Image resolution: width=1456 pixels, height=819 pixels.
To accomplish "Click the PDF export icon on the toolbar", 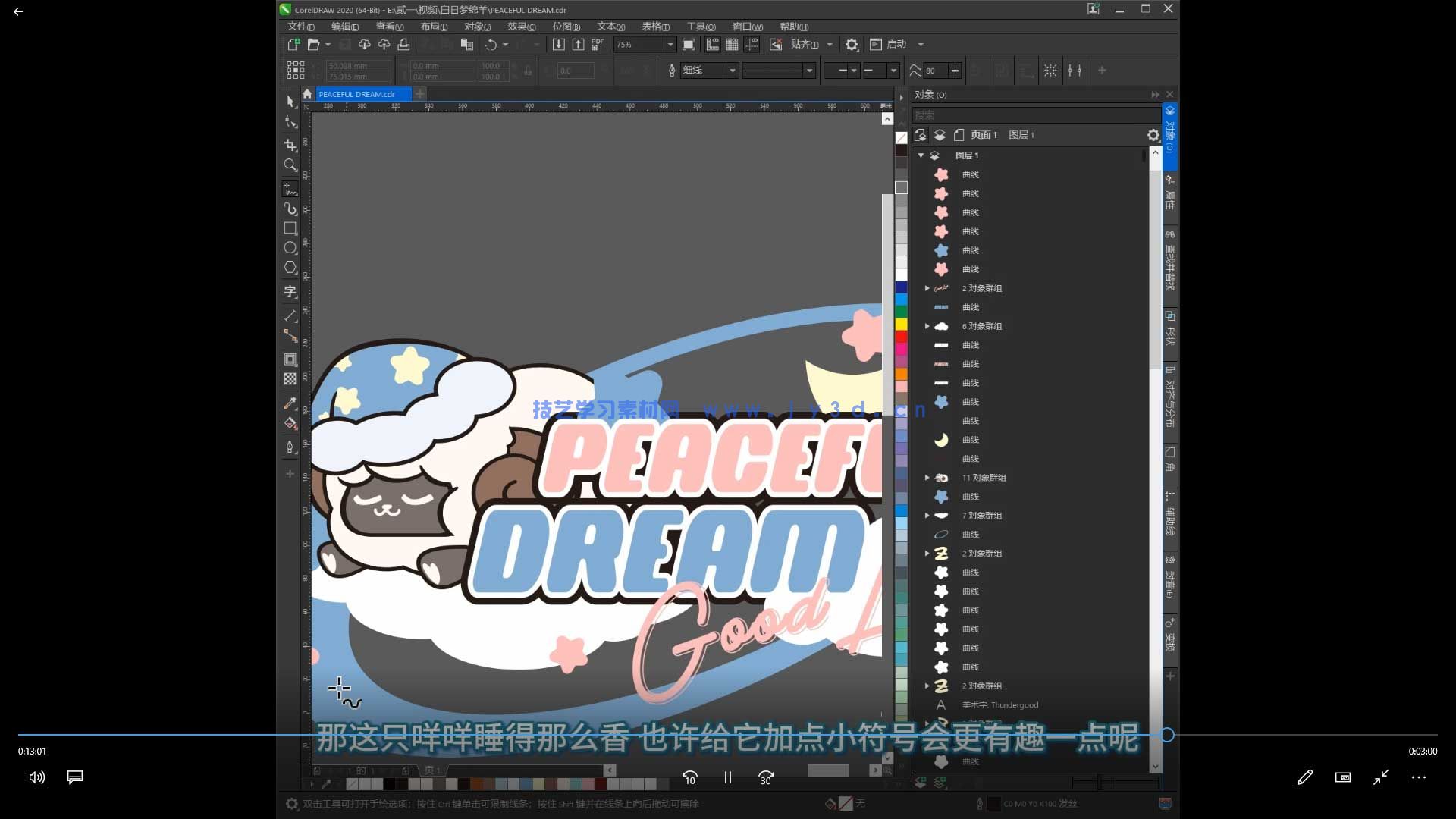I will click(x=597, y=45).
